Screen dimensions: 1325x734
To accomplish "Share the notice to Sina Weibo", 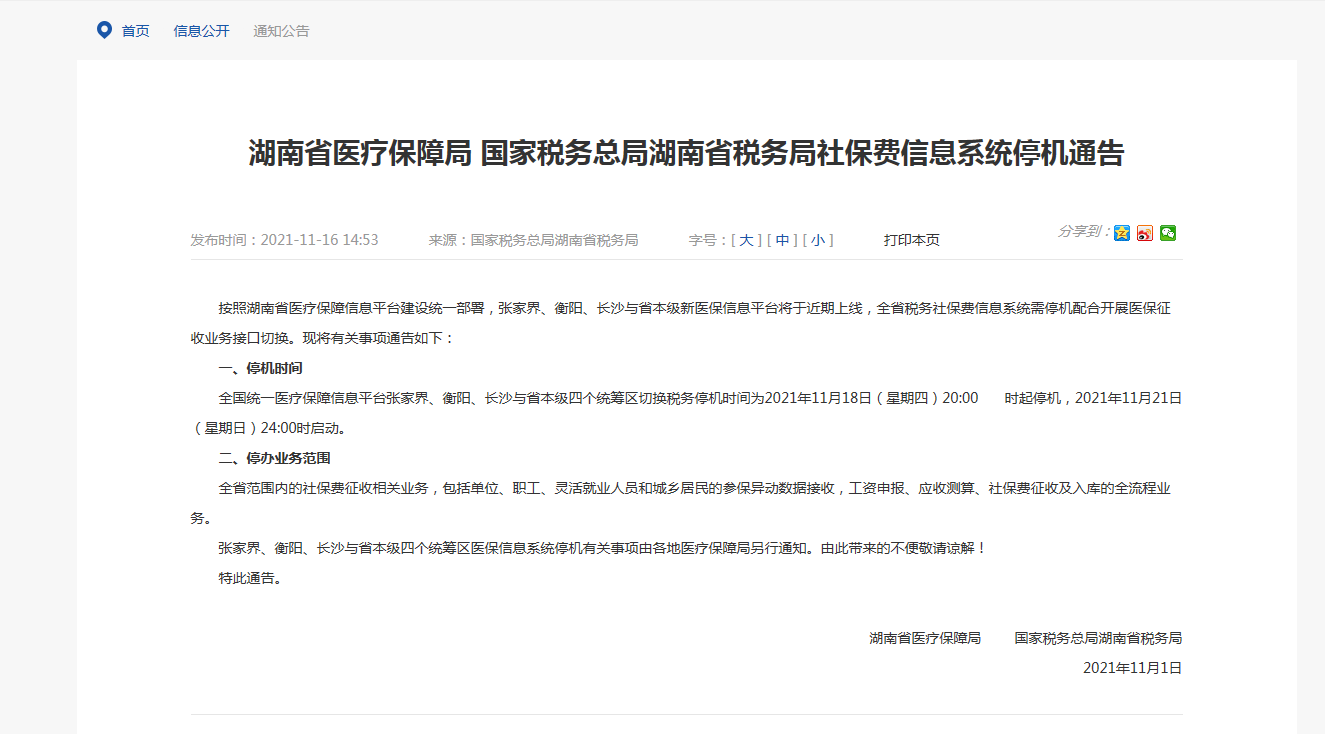I will point(1145,233).
